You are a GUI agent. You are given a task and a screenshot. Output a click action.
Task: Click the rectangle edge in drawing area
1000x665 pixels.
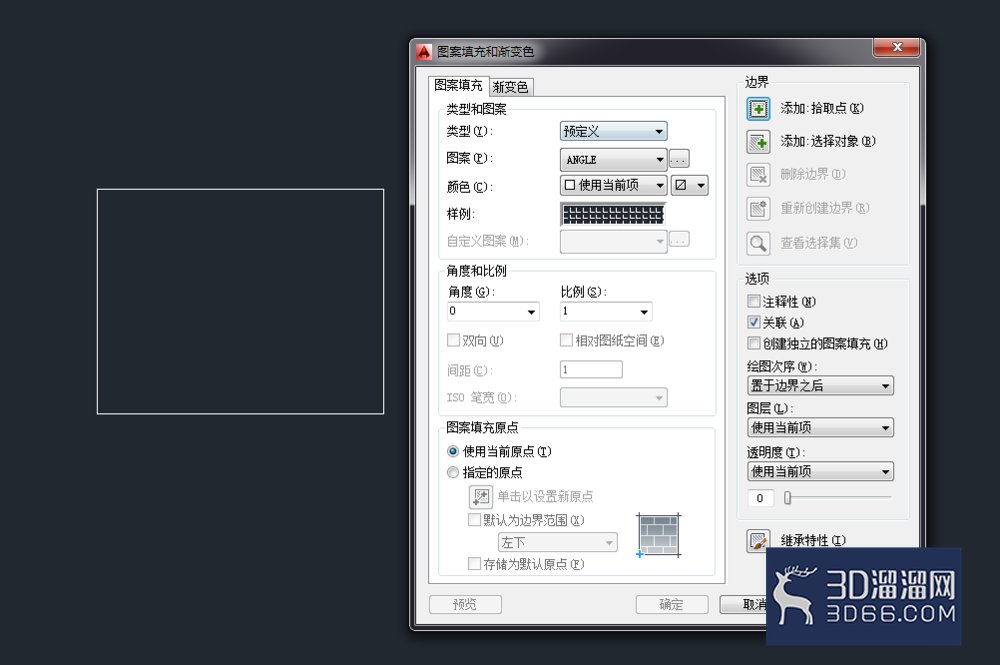coord(240,189)
